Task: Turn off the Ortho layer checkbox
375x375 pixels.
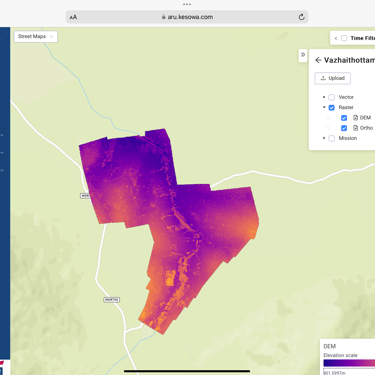Action: click(x=344, y=128)
